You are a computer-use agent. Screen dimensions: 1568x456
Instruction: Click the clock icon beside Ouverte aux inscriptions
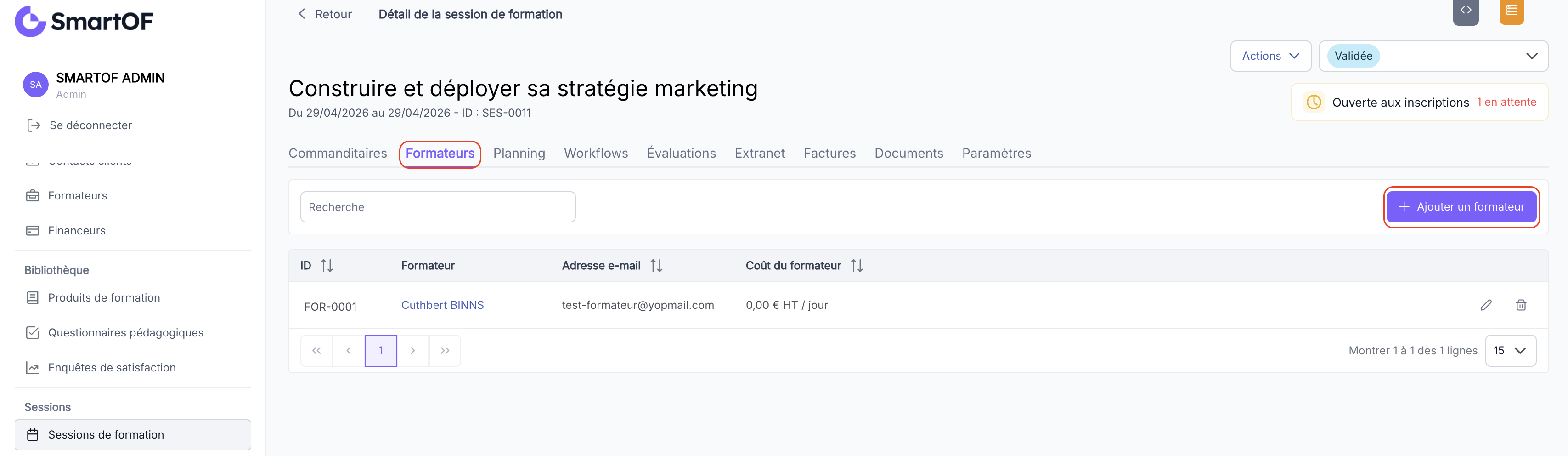pyautogui.click(x=1314, y=103)
